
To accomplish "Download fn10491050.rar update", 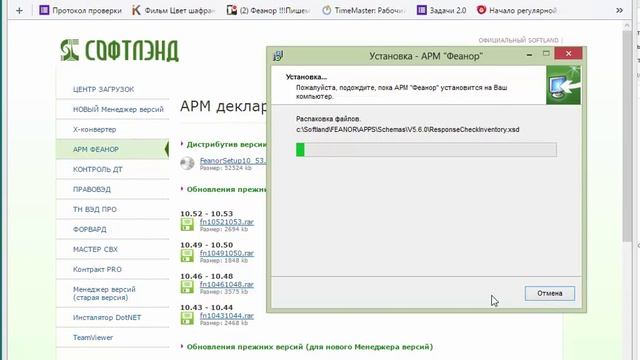I will pos(227,253).
